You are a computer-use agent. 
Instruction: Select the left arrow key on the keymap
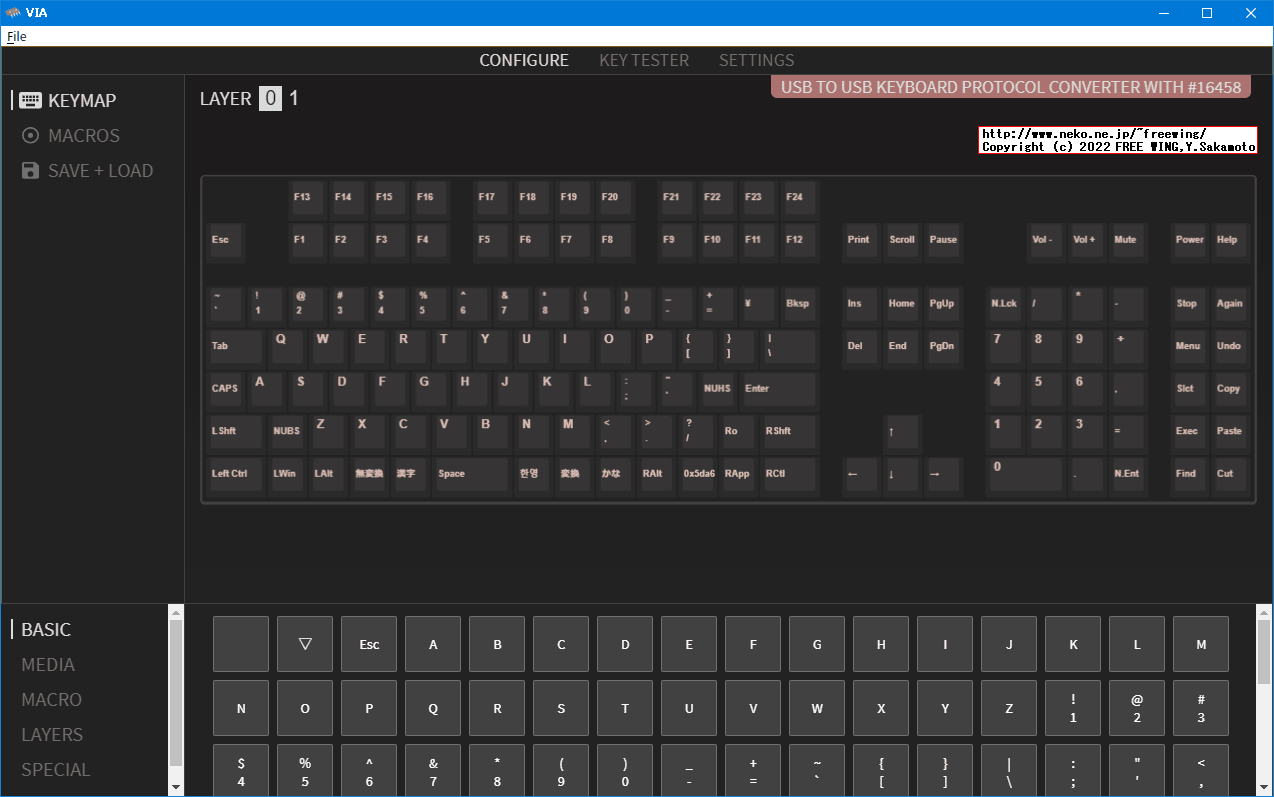pyautogui.click(x=859, y=475)
